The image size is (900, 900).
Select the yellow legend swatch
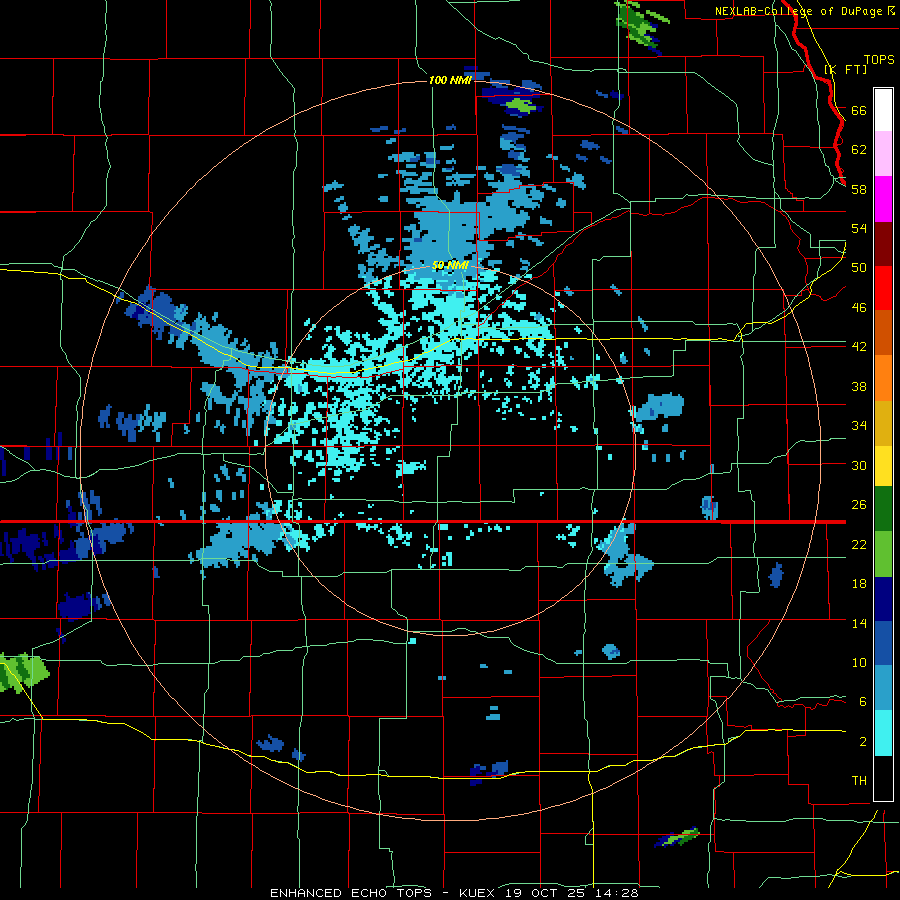883,466
